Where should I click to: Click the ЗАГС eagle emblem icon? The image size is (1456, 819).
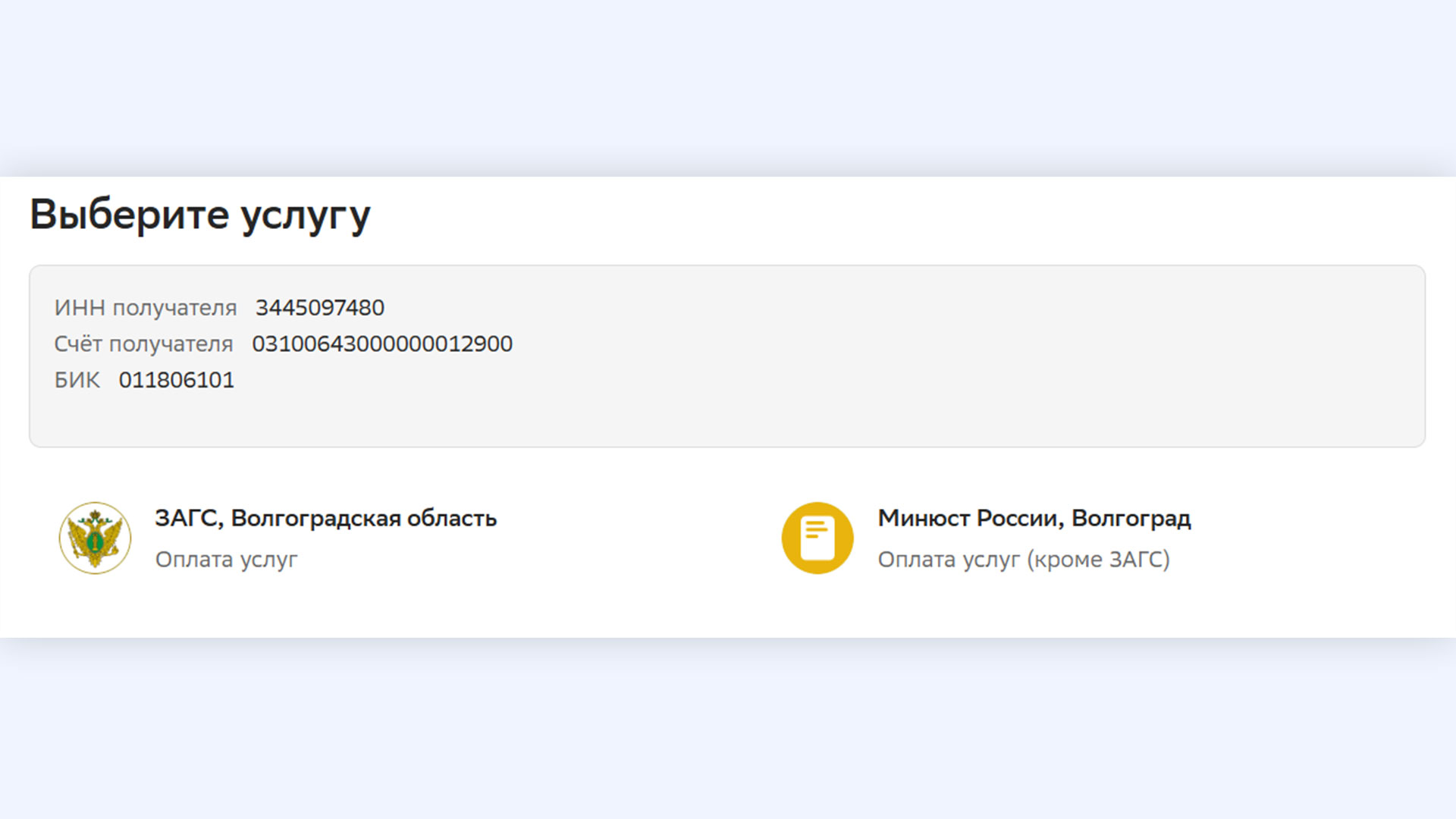pyautogui.click(x=95, y=538)
